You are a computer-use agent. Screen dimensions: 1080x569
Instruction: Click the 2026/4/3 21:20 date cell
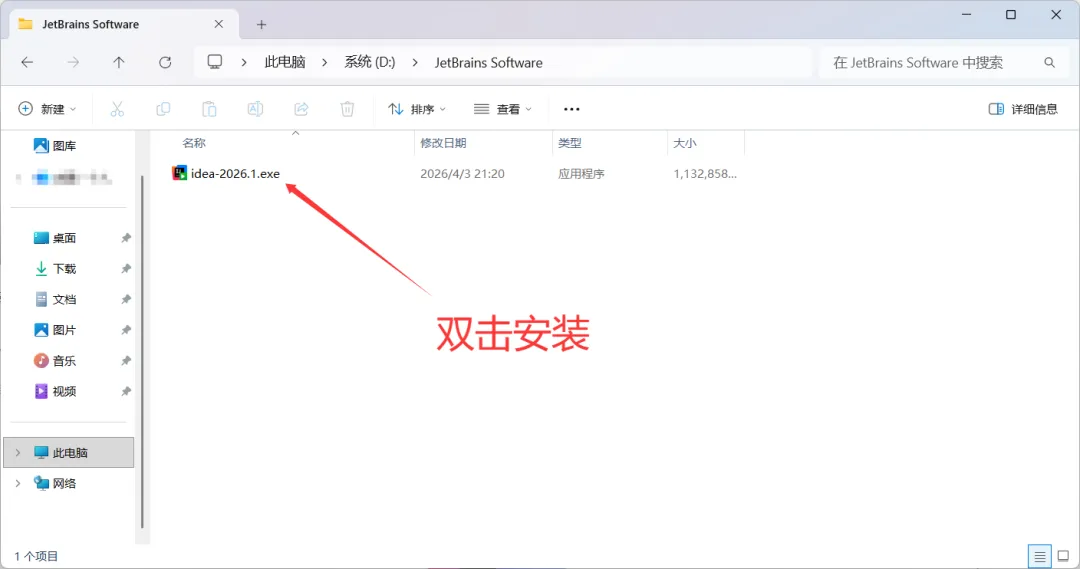point(462,174)
